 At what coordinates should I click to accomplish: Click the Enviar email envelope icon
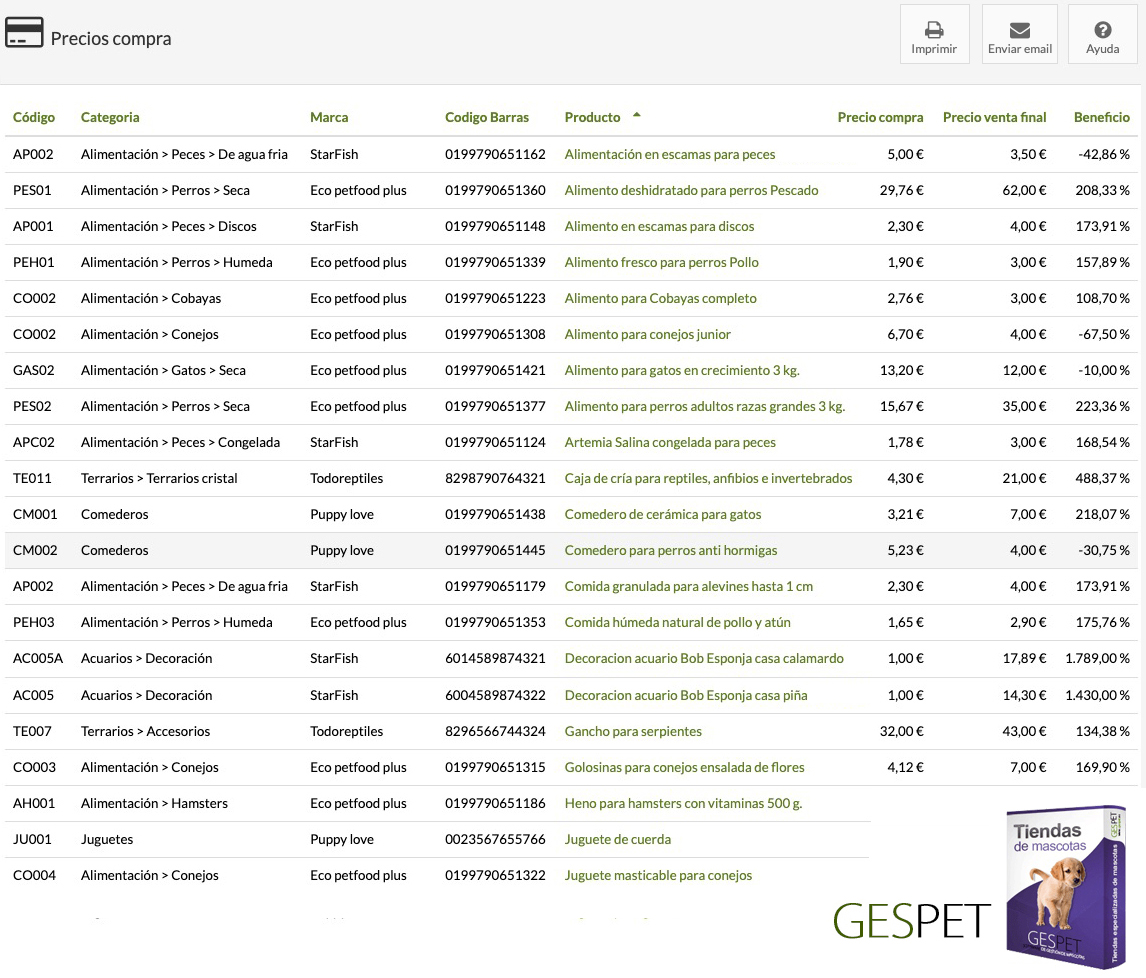click(1019, 30)
